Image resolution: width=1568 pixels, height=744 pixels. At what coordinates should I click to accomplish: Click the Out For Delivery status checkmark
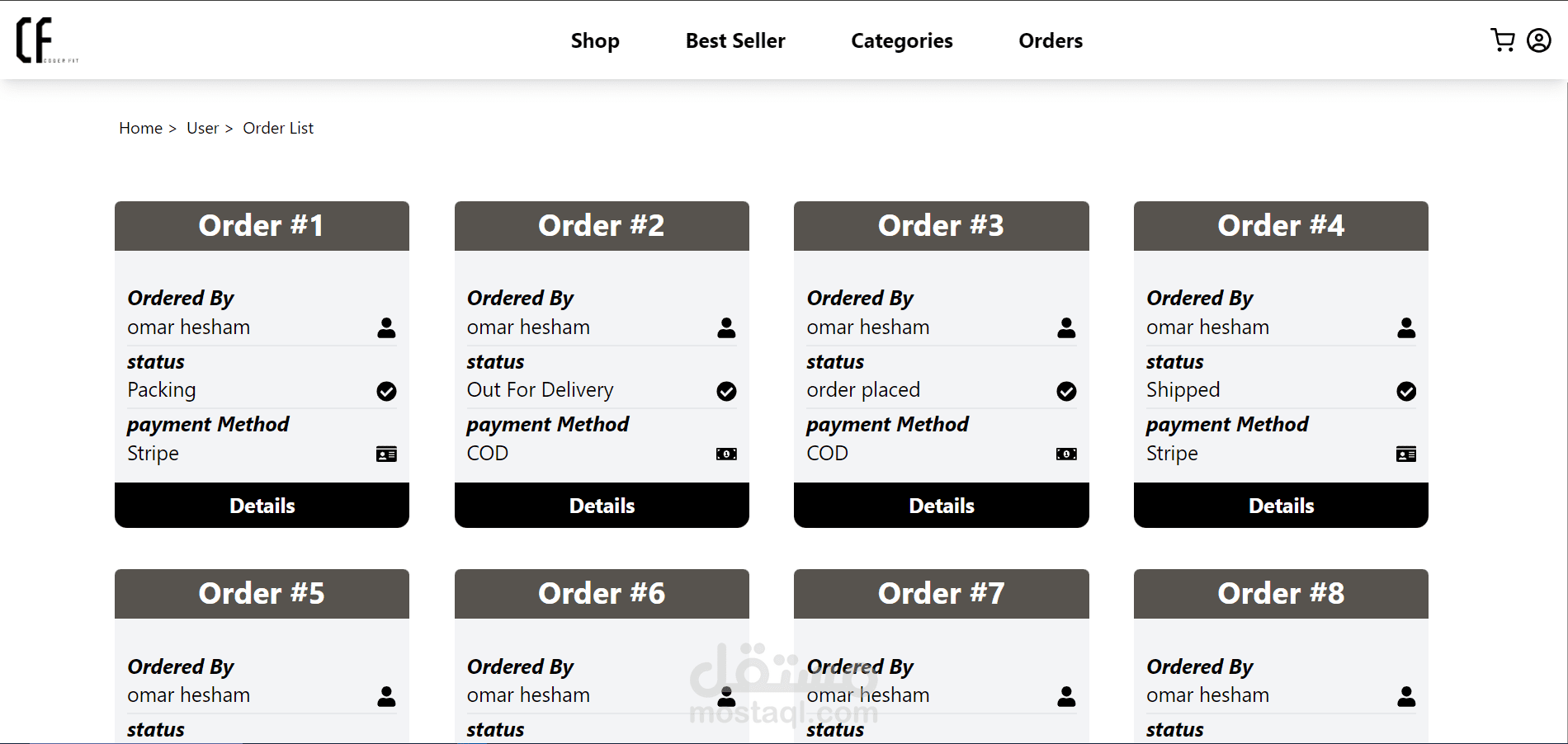[x=726, y=391]
